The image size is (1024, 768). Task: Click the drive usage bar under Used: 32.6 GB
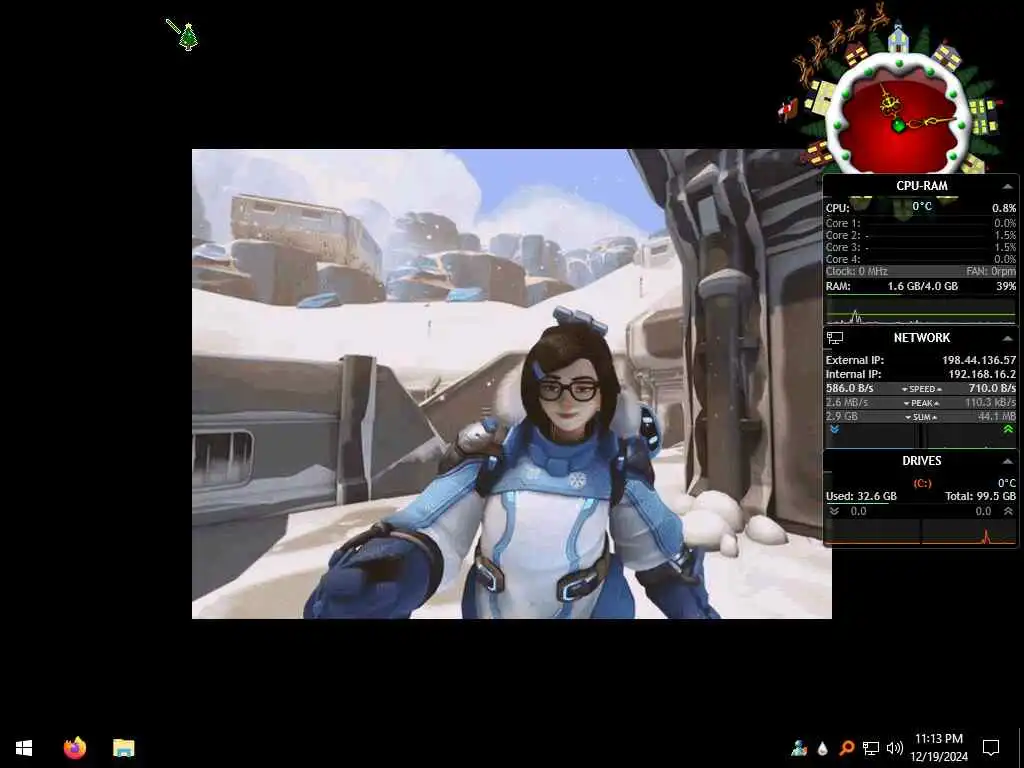[921, 504]
